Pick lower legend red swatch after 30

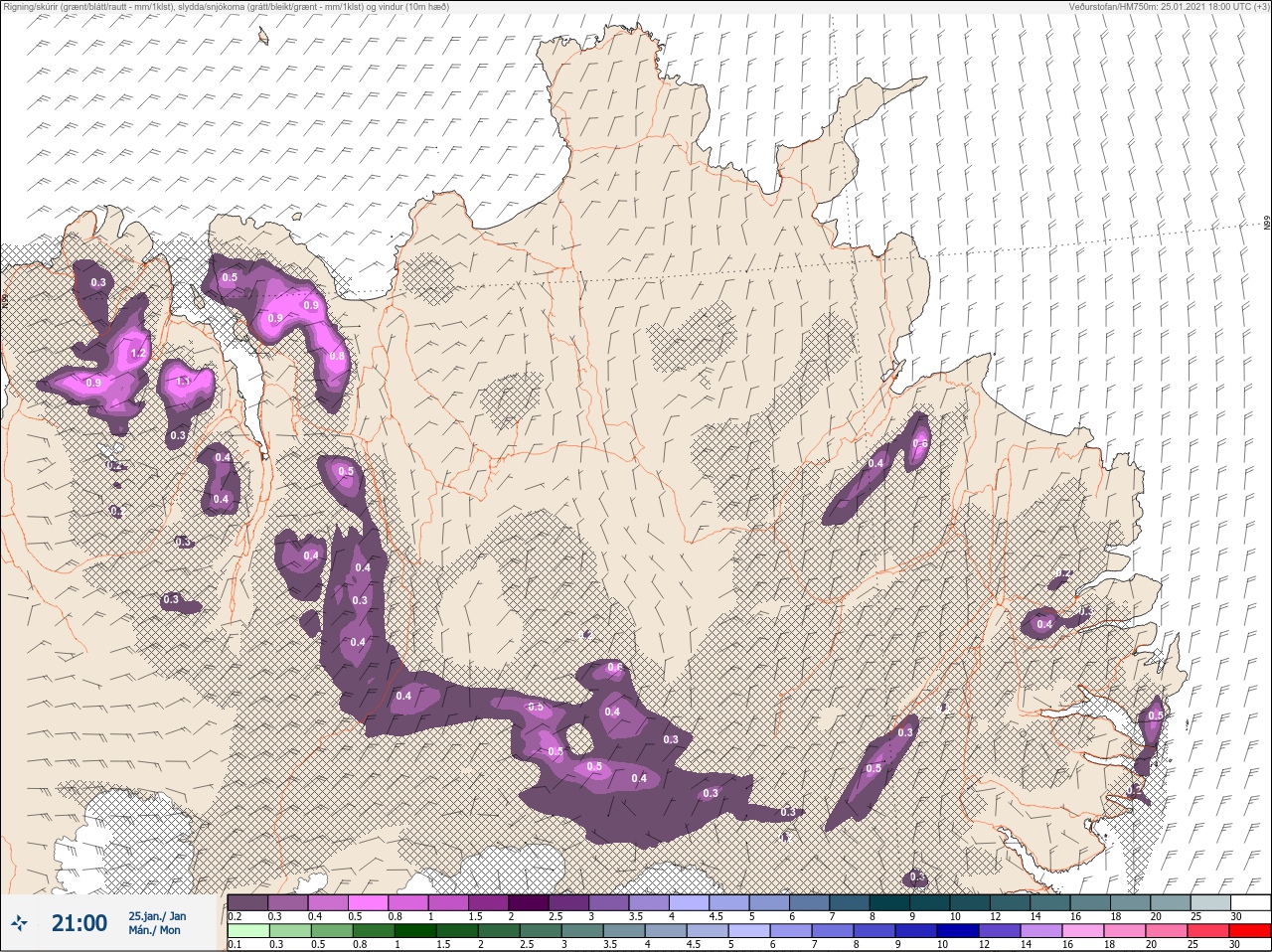pos(1250,932)
